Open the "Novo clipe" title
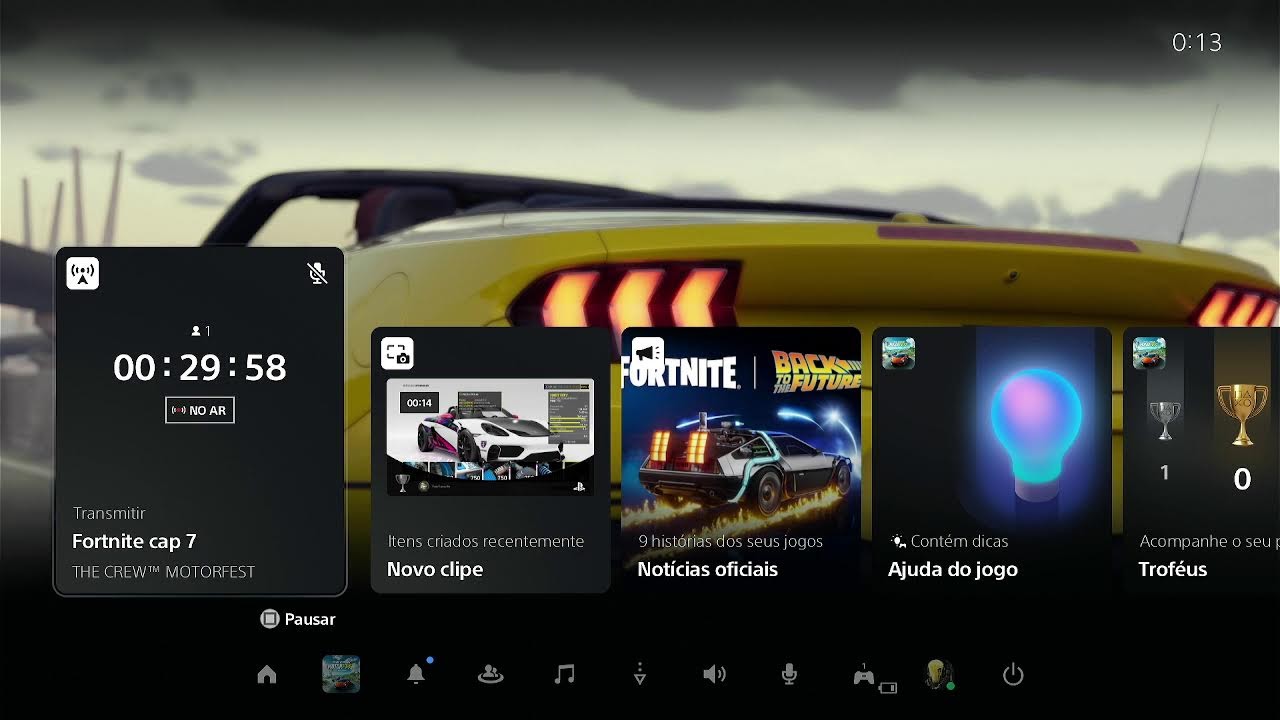 click(435, 570)
